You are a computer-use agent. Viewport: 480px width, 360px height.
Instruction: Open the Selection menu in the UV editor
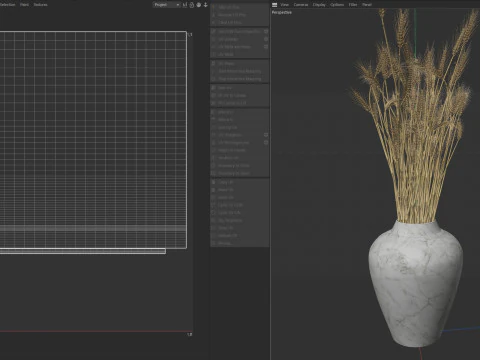pos(8,5)
